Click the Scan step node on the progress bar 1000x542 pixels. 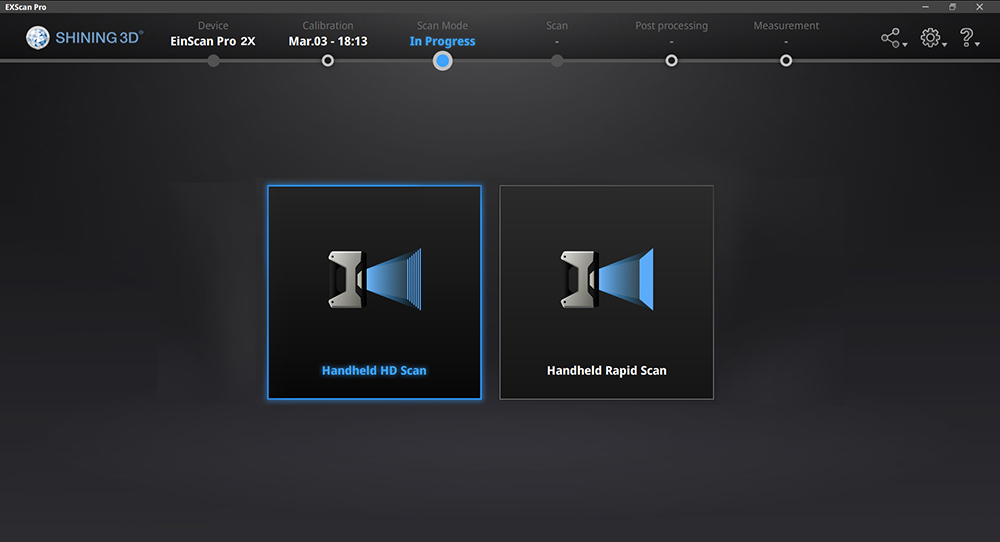pos(557,61)
